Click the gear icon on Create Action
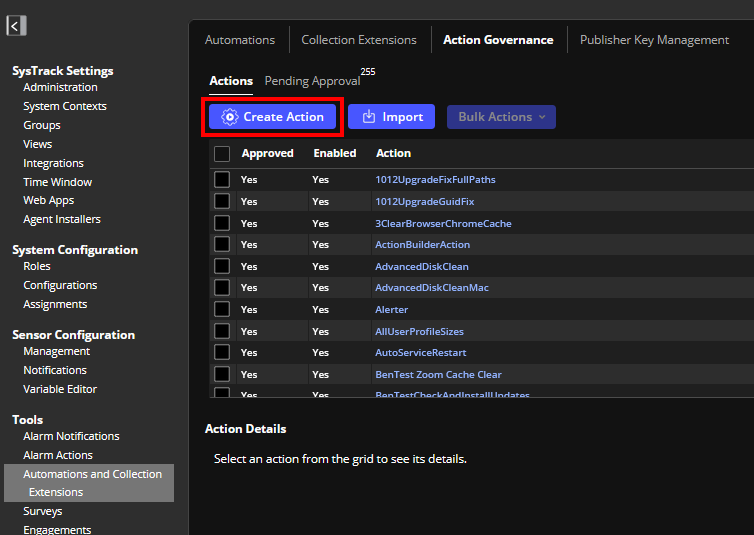 [230, 117]
